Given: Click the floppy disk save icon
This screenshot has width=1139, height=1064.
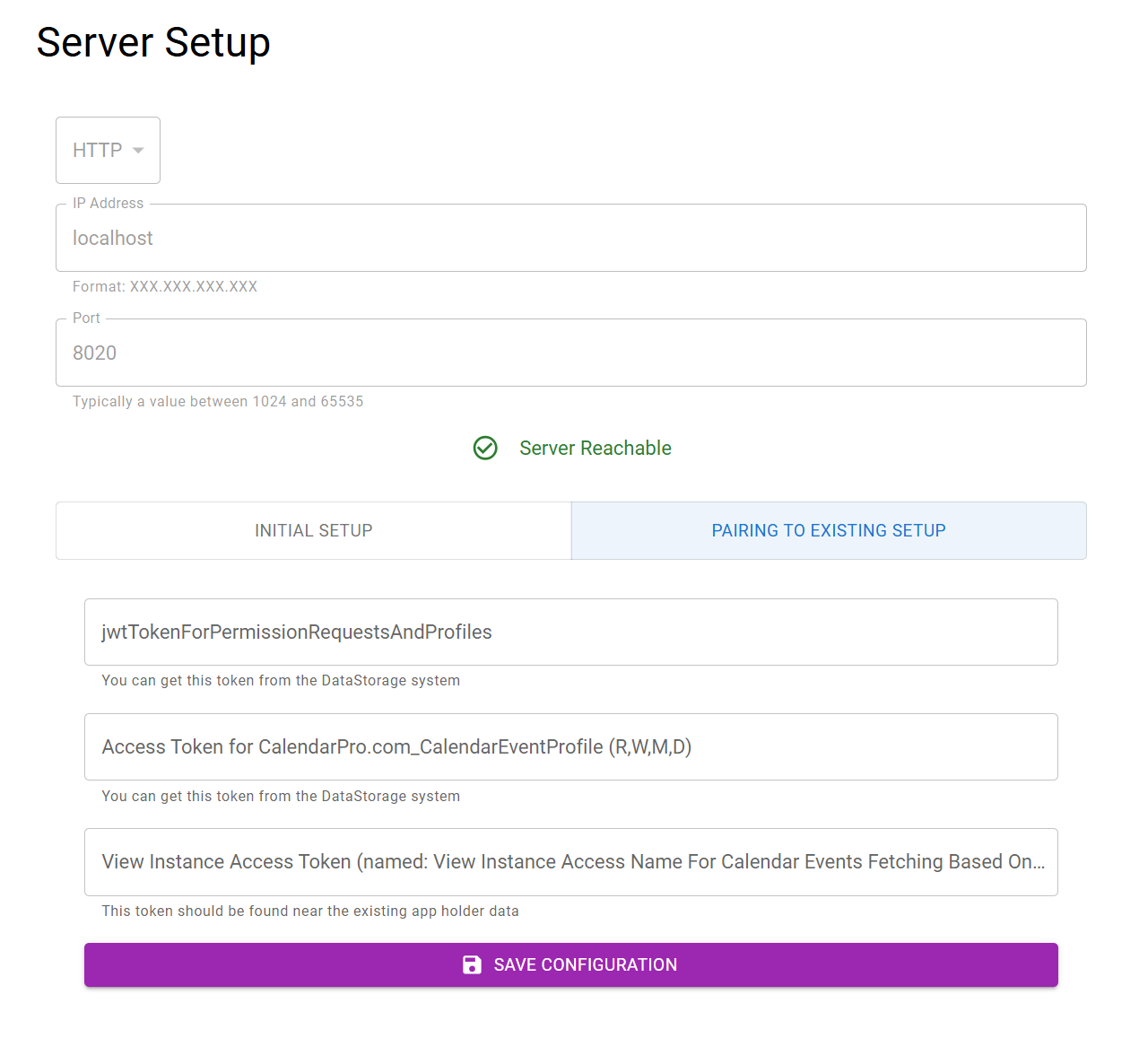Looking at the screenshot, I should [x=472, y=964].
